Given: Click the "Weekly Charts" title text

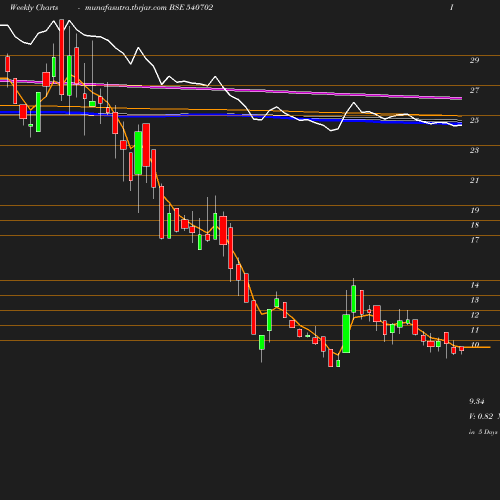Looking at the screenshot, I should click(x=34, y=7).
